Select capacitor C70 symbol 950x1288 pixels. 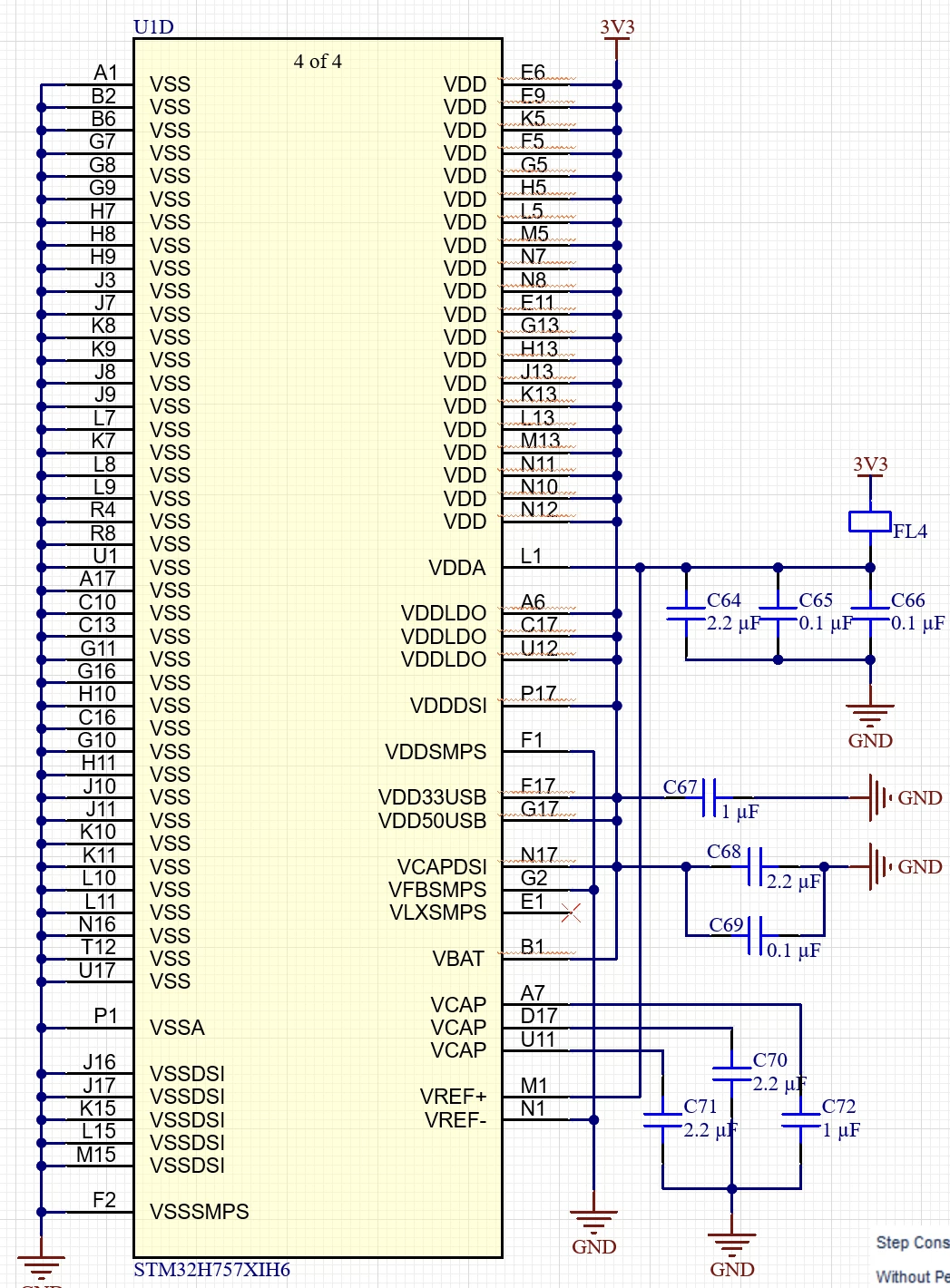coord(731,1074)
